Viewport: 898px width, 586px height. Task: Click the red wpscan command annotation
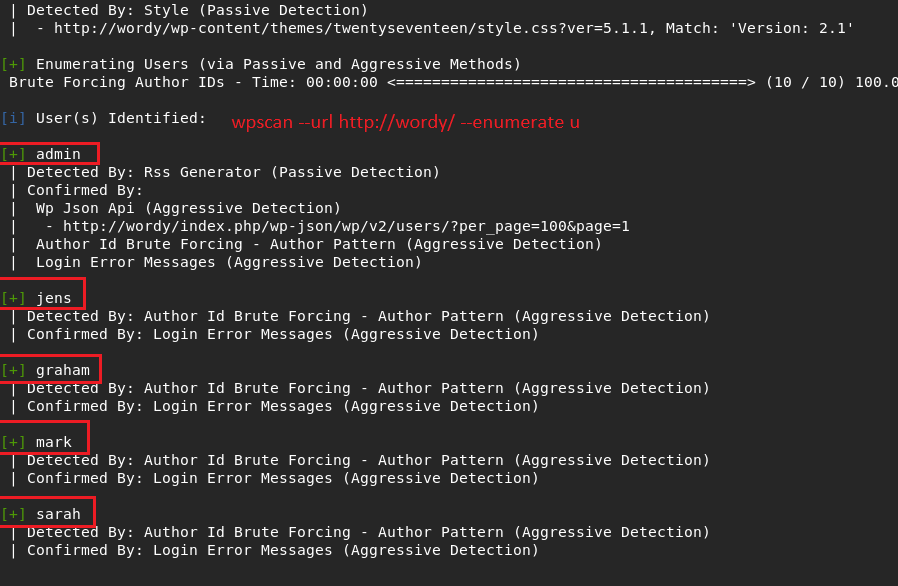[405, 122]
